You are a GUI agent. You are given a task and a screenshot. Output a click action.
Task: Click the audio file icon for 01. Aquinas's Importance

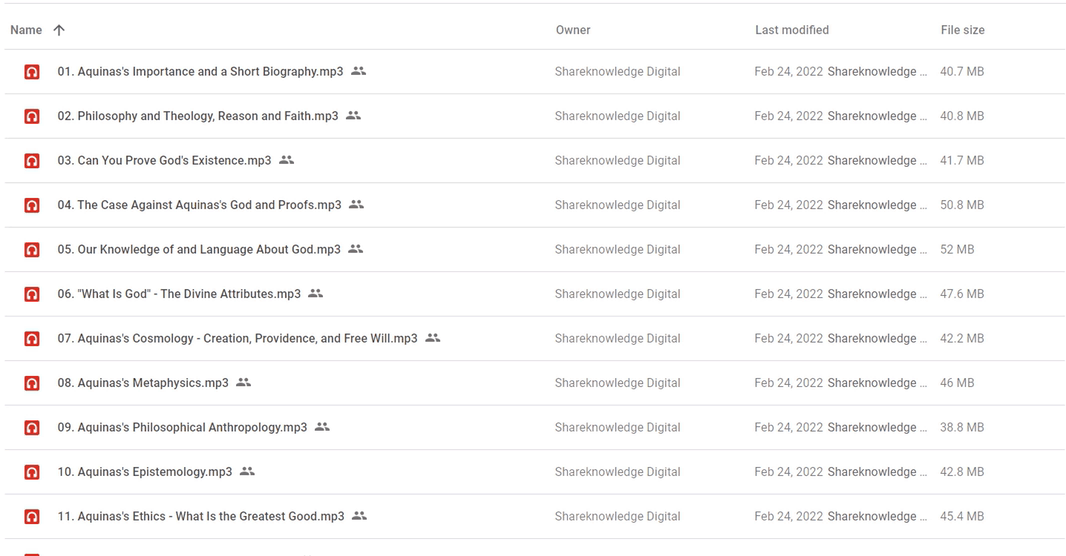32,72
